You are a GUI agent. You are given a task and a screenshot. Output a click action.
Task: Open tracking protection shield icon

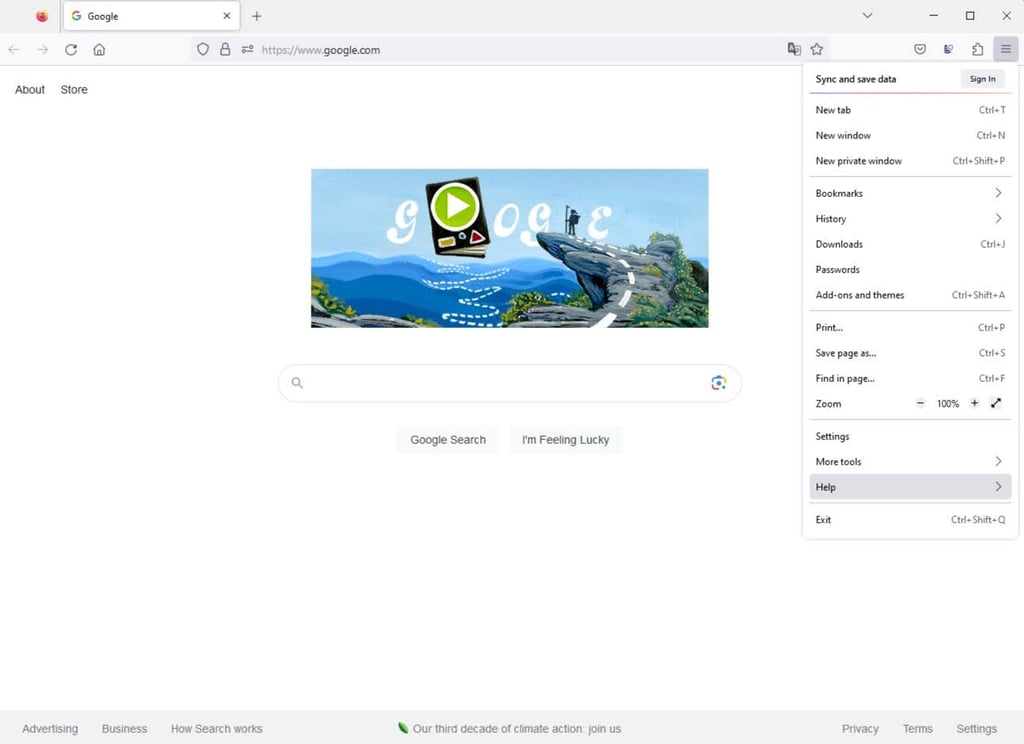(x=203, y=50)
